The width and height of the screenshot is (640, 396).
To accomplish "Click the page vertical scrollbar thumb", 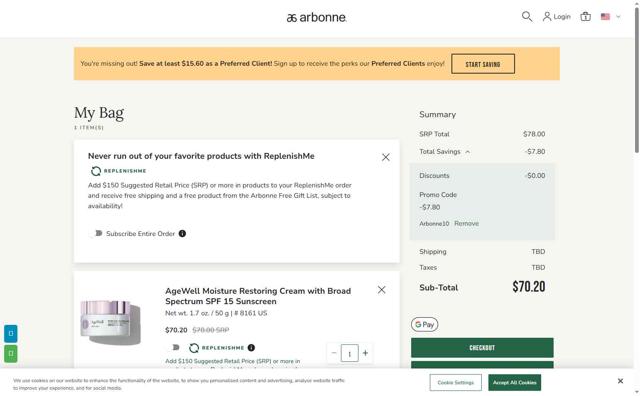I will (x=636, y=80).
